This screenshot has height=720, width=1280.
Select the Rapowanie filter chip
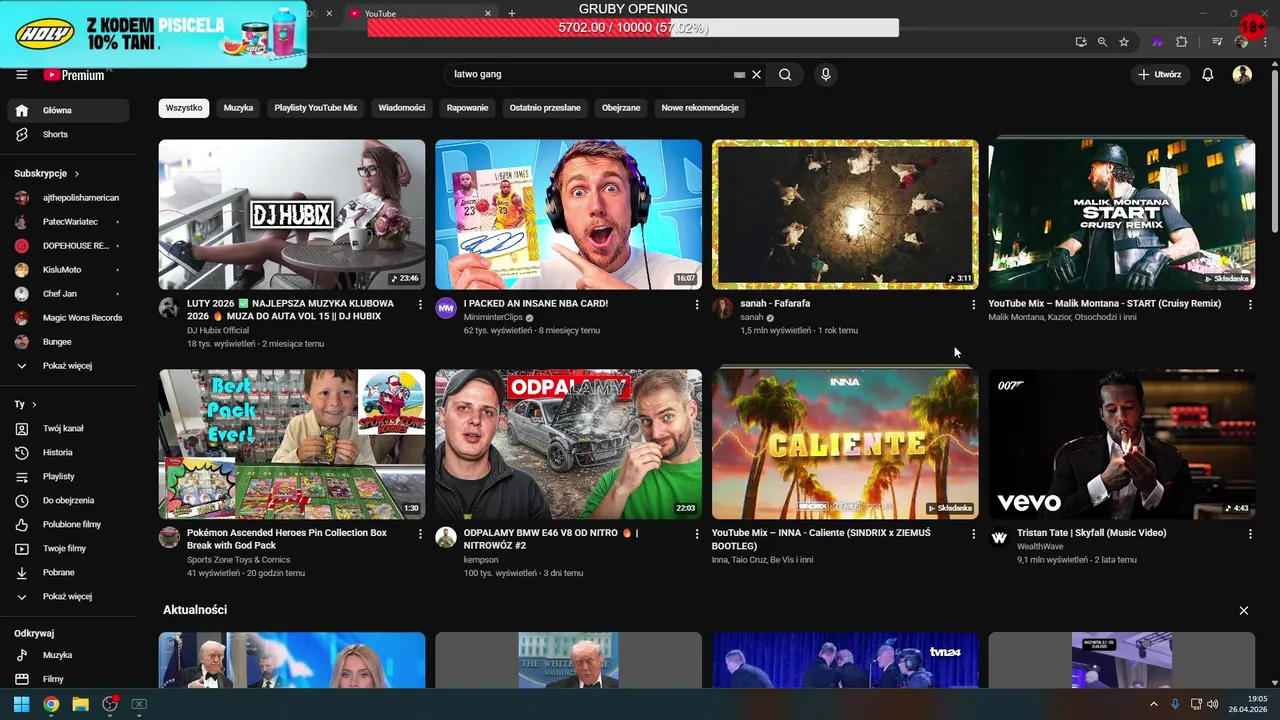(467, 108)
